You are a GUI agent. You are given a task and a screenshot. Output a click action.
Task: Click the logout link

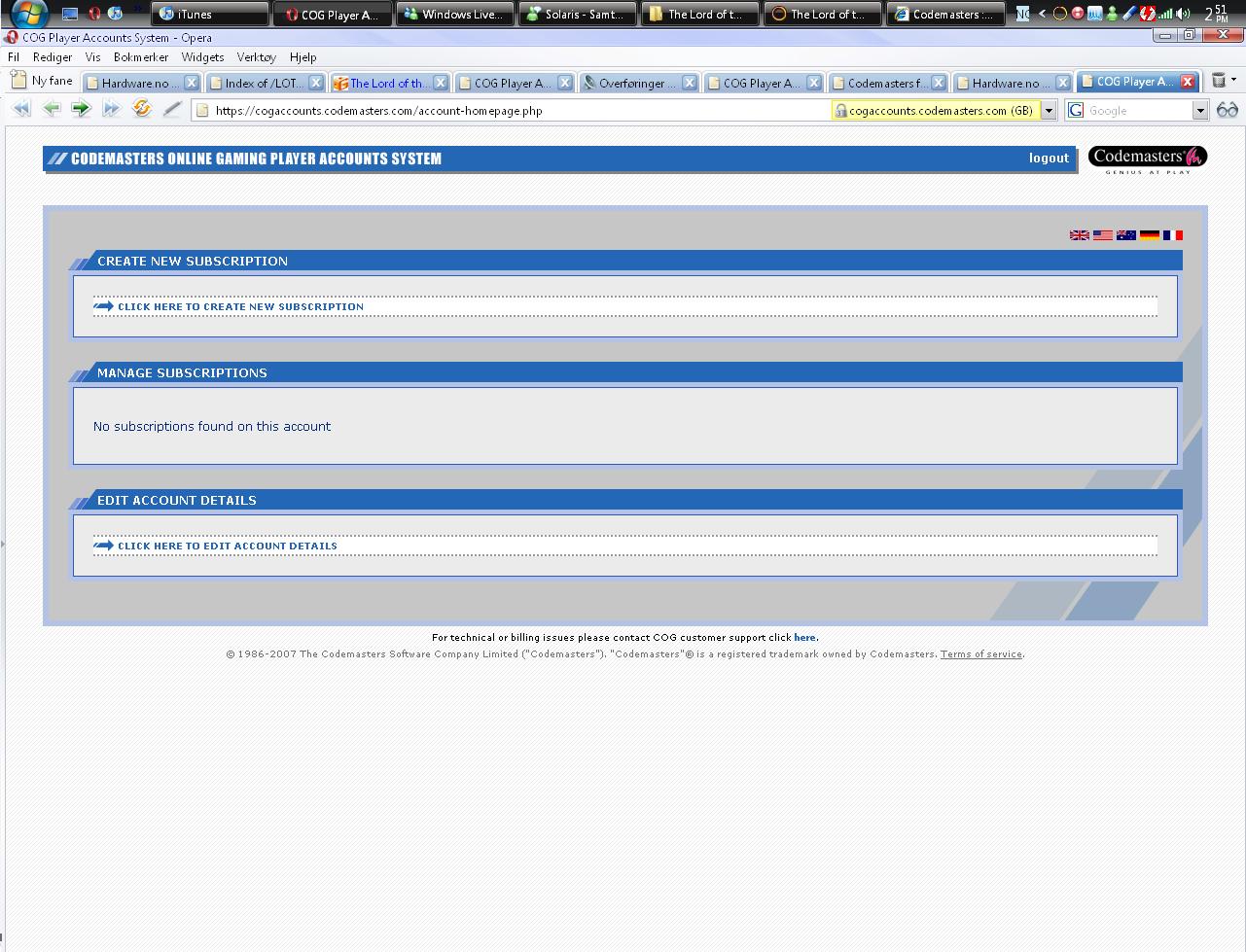(x=1049, y=158)
